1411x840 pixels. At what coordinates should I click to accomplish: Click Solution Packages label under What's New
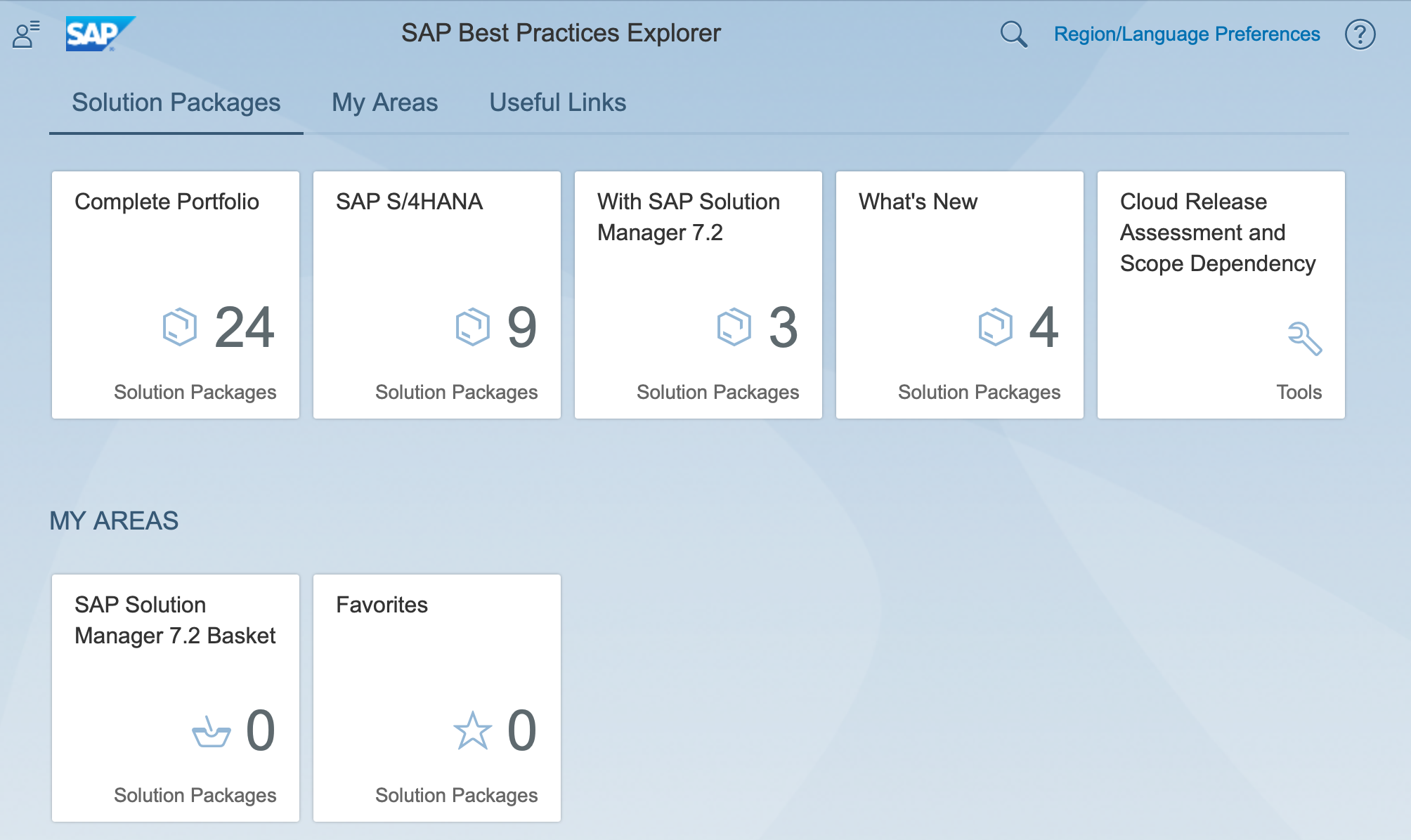click(979, 392)
